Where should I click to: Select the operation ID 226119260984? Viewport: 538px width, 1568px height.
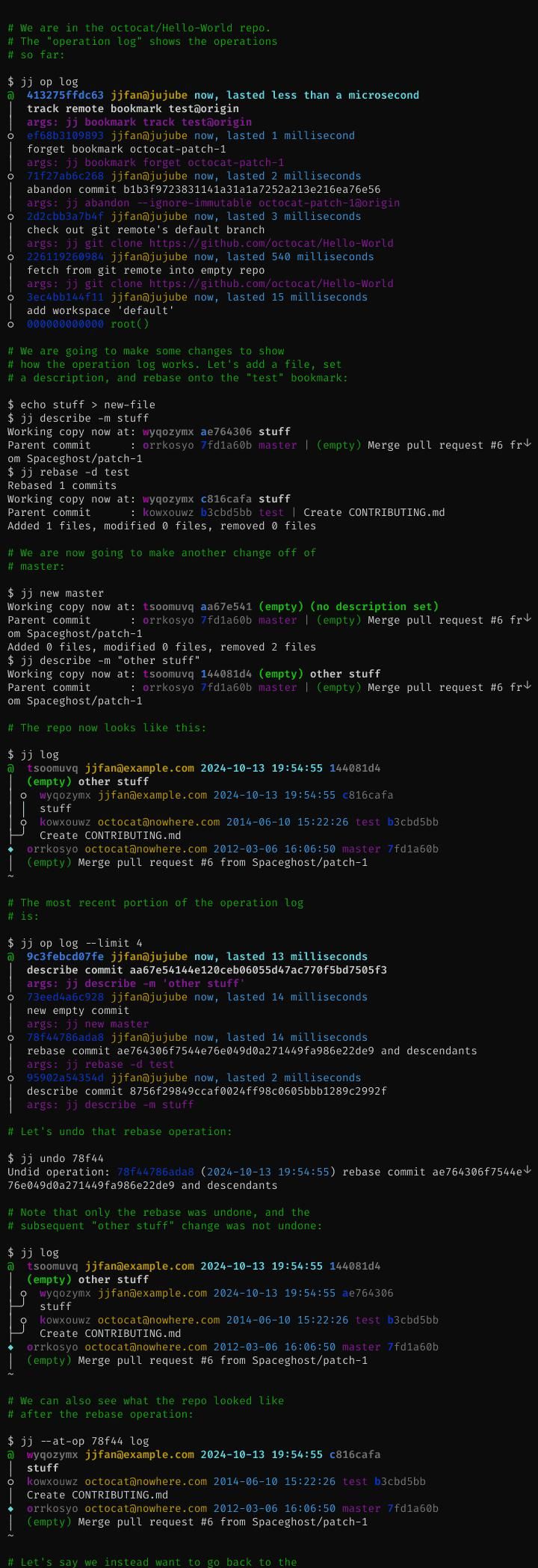coord(65,256)
